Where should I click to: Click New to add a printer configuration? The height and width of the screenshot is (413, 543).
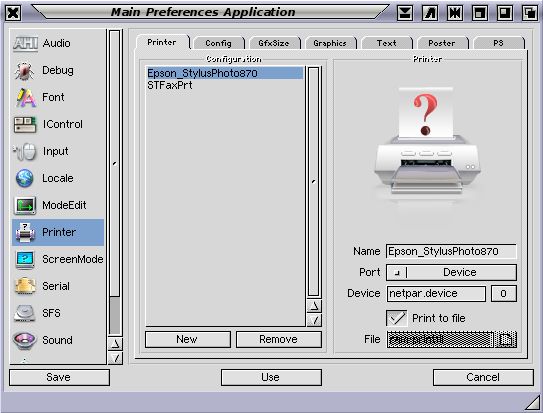[x=188, y=339]
